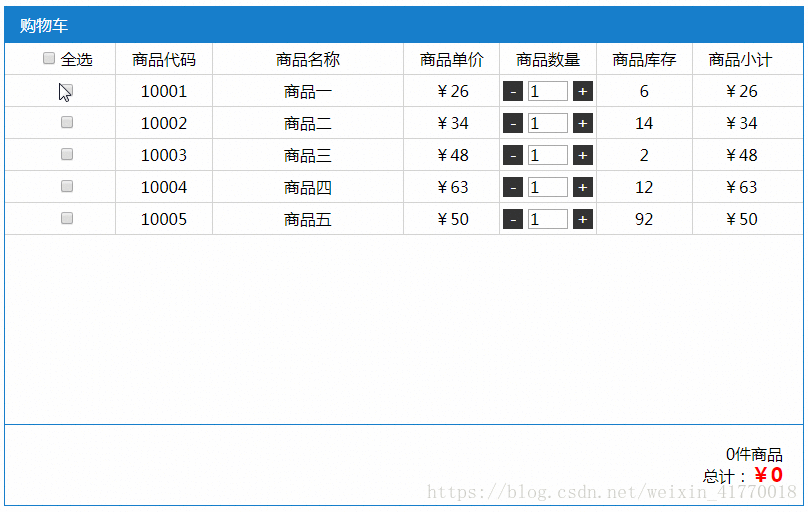Select product code 10001 cell
The height and width of the screenshot is (512, 808).
[x=164, y=91]
